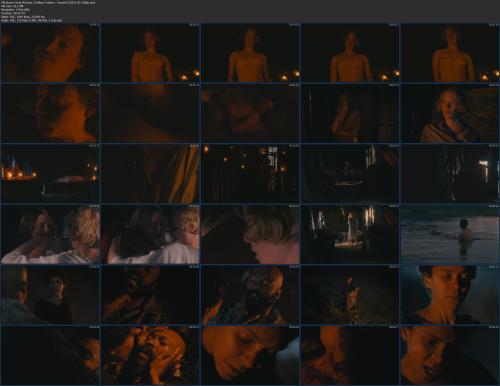
Task: Open the wide shot of candle-lit room thumbnail
Action: pos(50,173)
